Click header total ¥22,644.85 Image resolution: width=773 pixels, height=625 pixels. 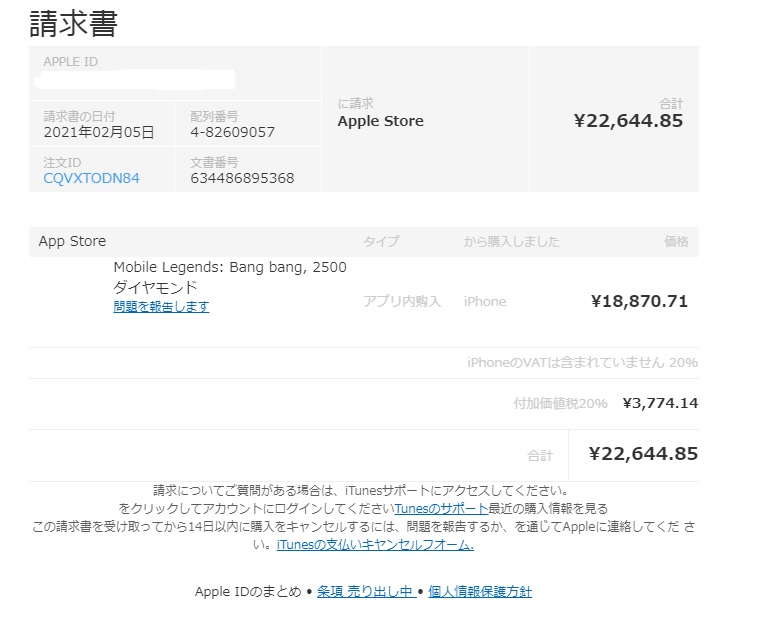(x=628, y=121)
